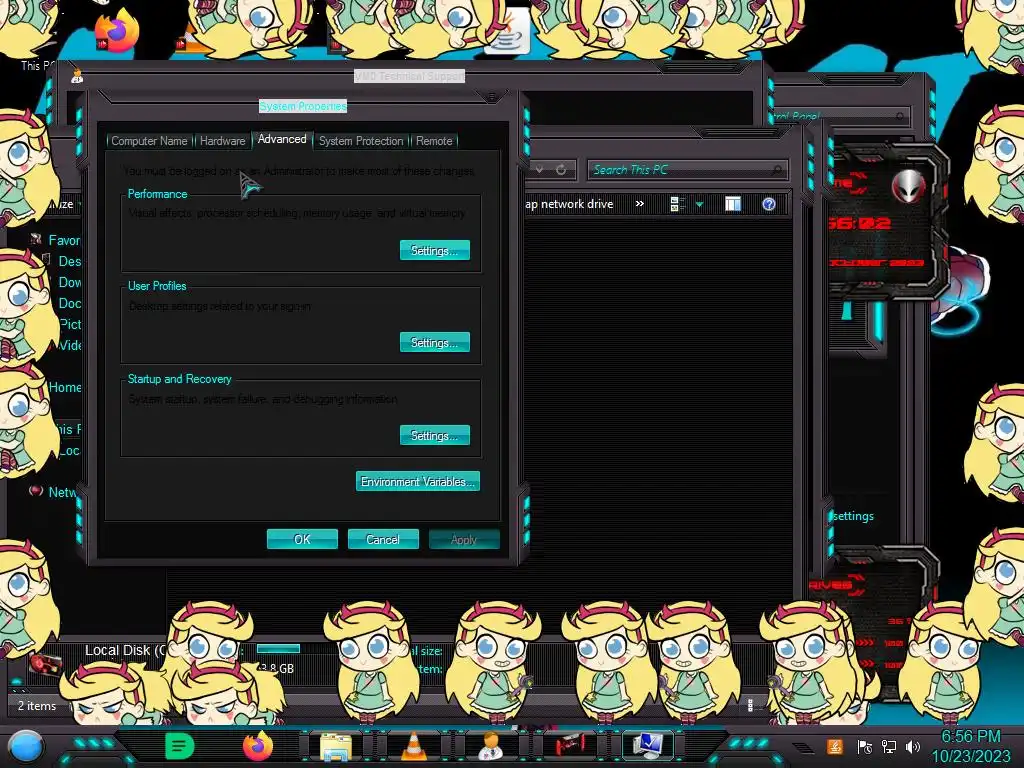Go to the System Protection tab
This screenshot has width=1024, height=768.
point(360,140)
